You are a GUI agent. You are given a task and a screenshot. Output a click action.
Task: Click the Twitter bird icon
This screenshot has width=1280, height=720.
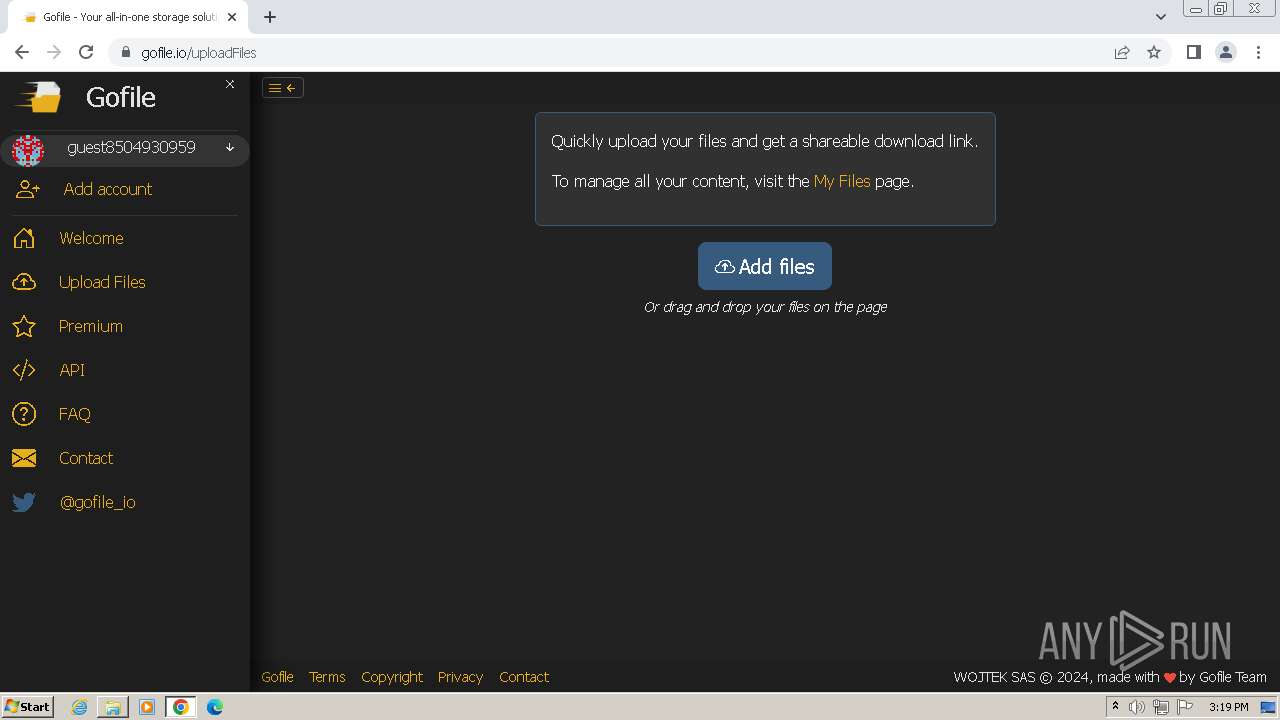point(24,502)
